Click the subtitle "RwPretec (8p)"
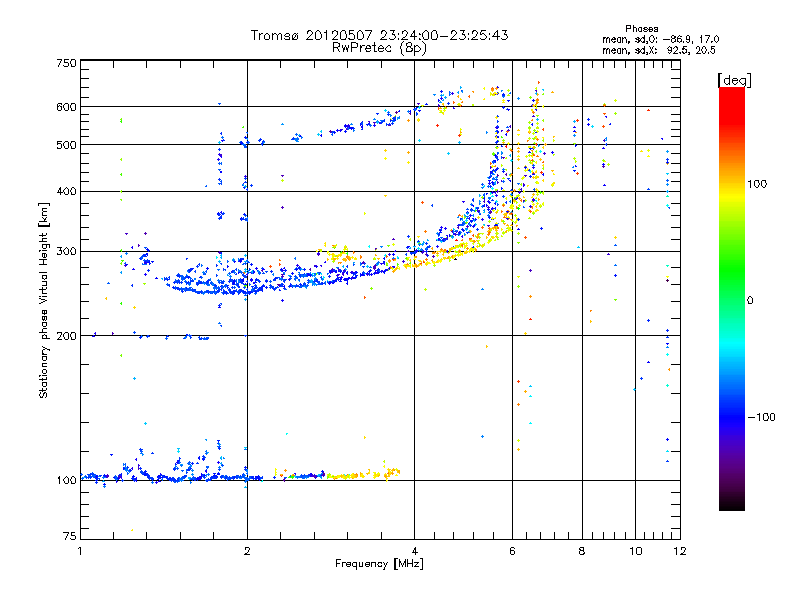The width and height of the screenshot is (800, 600). [x=379, y=48]
